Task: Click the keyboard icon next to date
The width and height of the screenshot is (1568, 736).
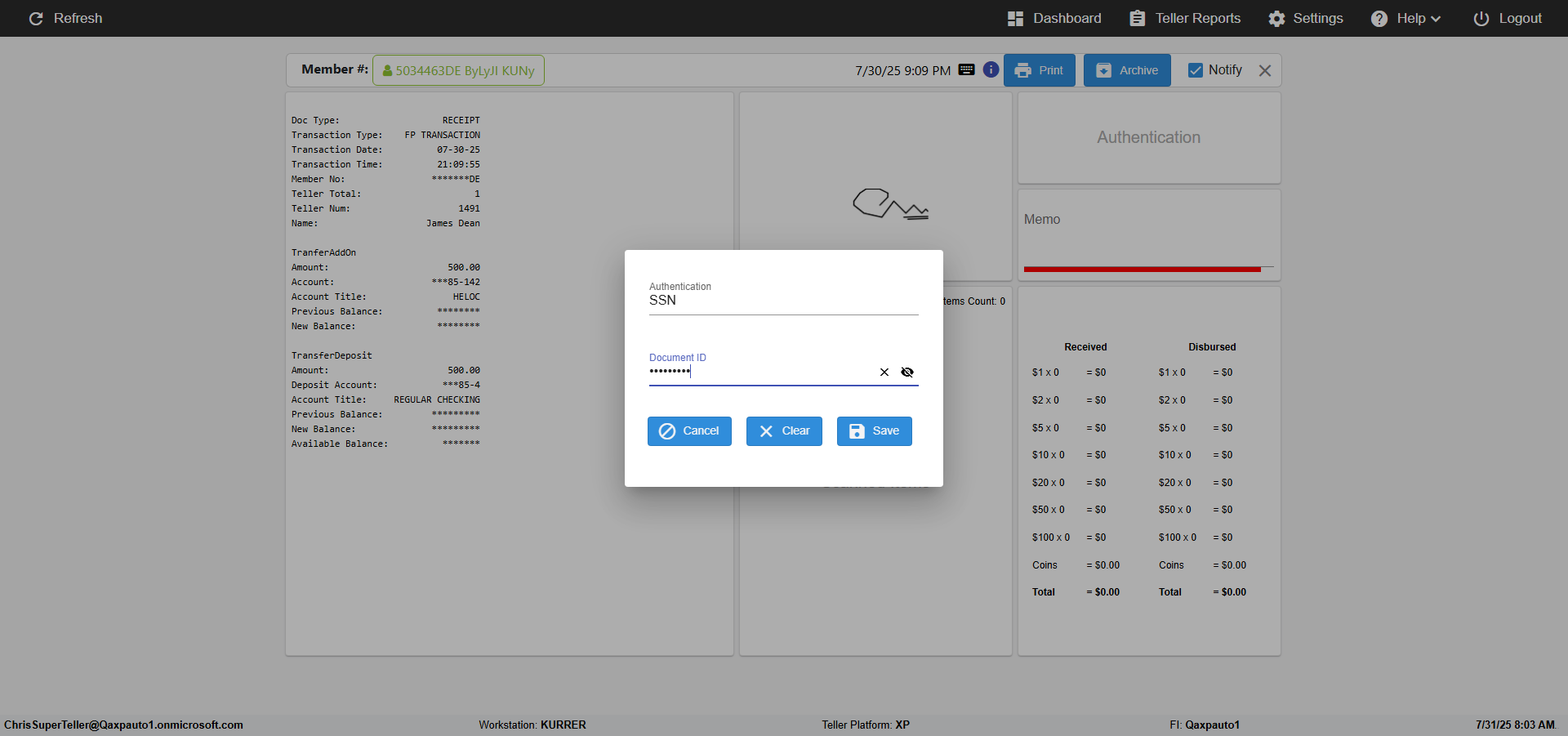Action: pos(966,69)
